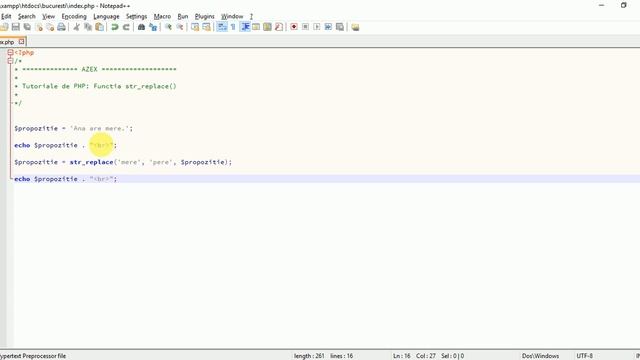Toggle Synchronize Vertical Scrolling icon

195,27
